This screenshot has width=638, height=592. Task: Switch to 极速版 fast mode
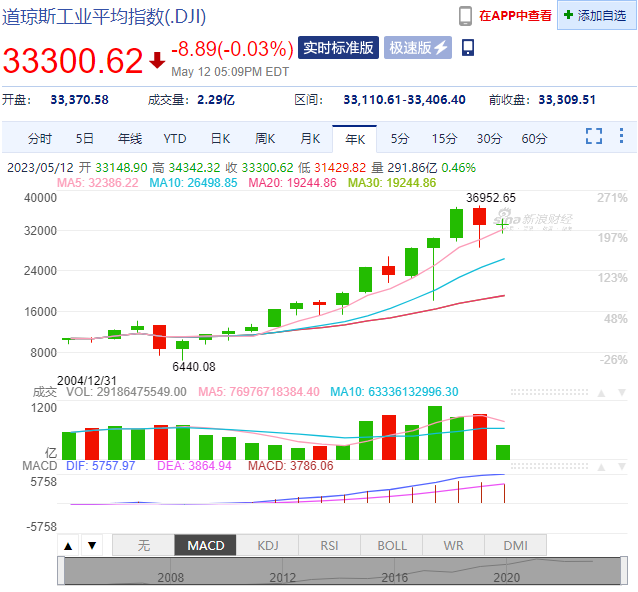418,47
